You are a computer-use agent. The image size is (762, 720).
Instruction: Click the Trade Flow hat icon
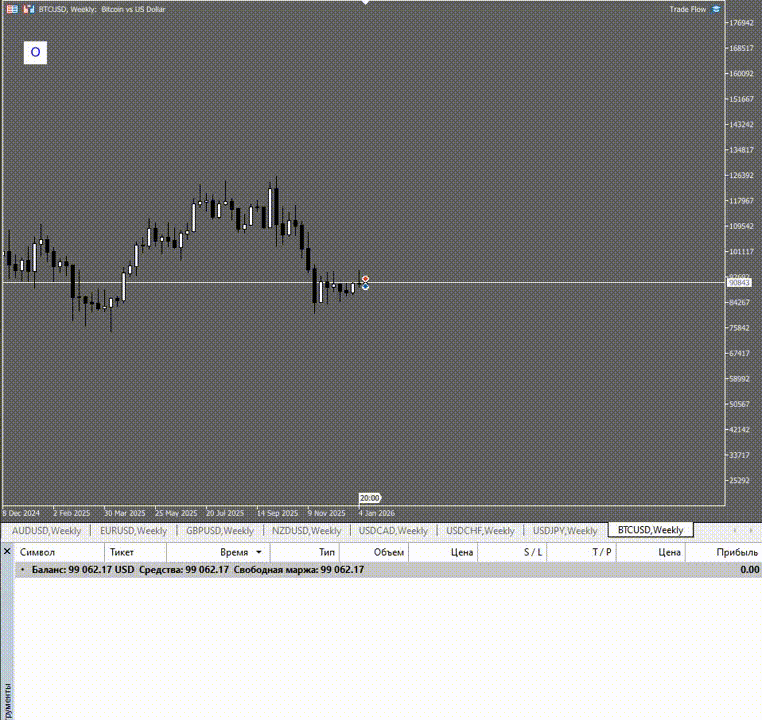(x=716, y=9)
